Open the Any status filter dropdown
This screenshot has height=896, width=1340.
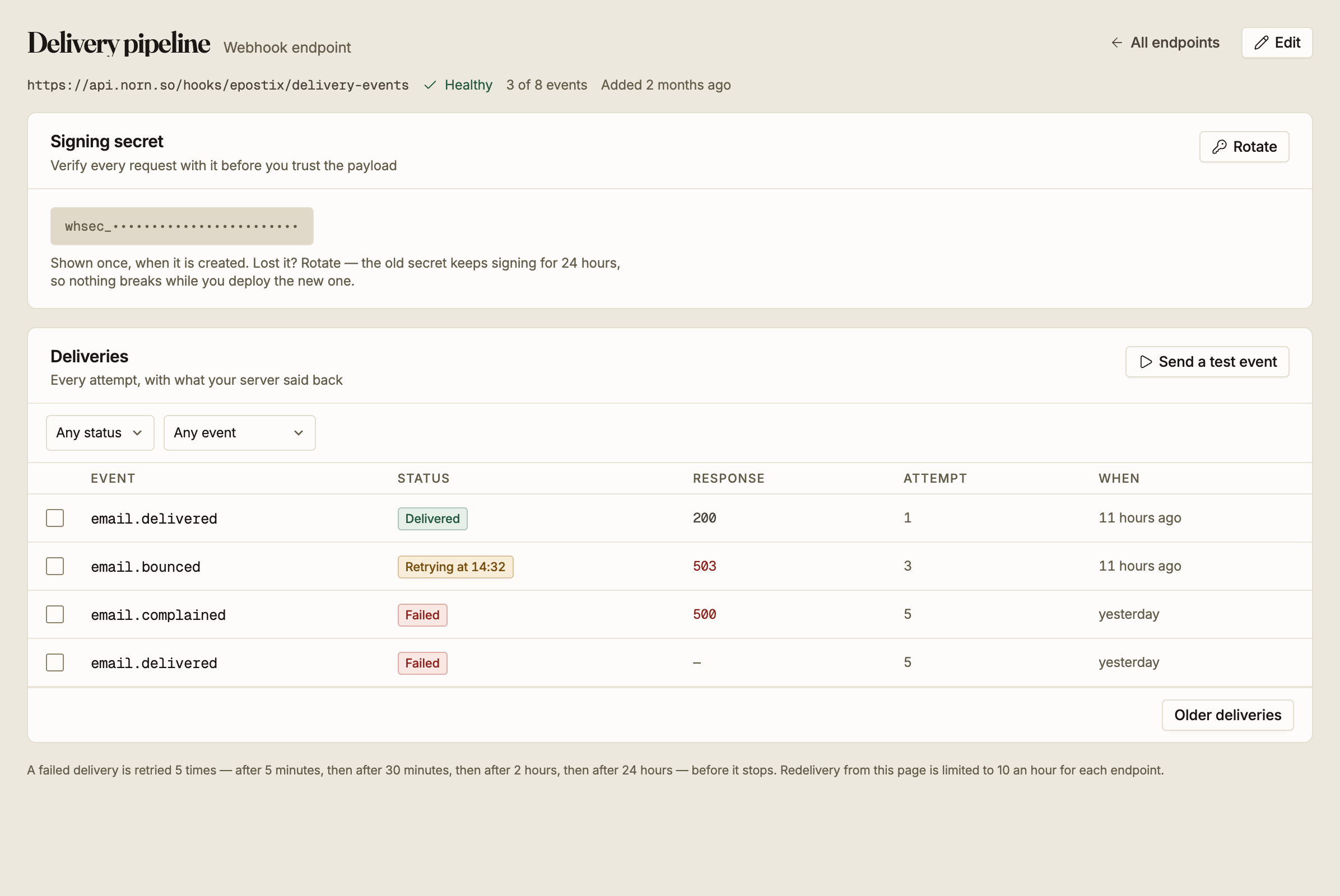pyautogui.click(x=100, y=432)
